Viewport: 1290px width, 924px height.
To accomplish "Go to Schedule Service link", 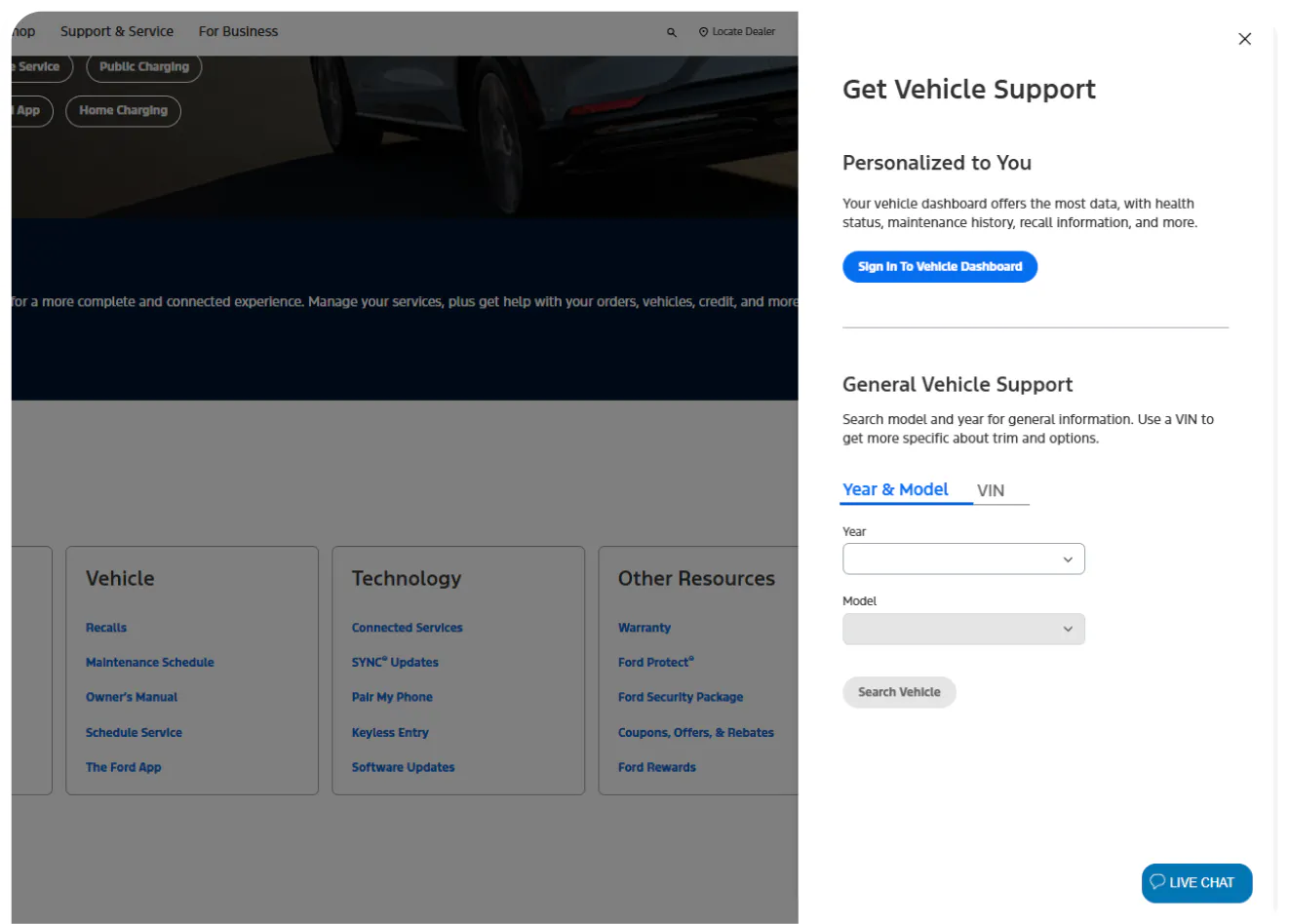I will click(134, 732).
